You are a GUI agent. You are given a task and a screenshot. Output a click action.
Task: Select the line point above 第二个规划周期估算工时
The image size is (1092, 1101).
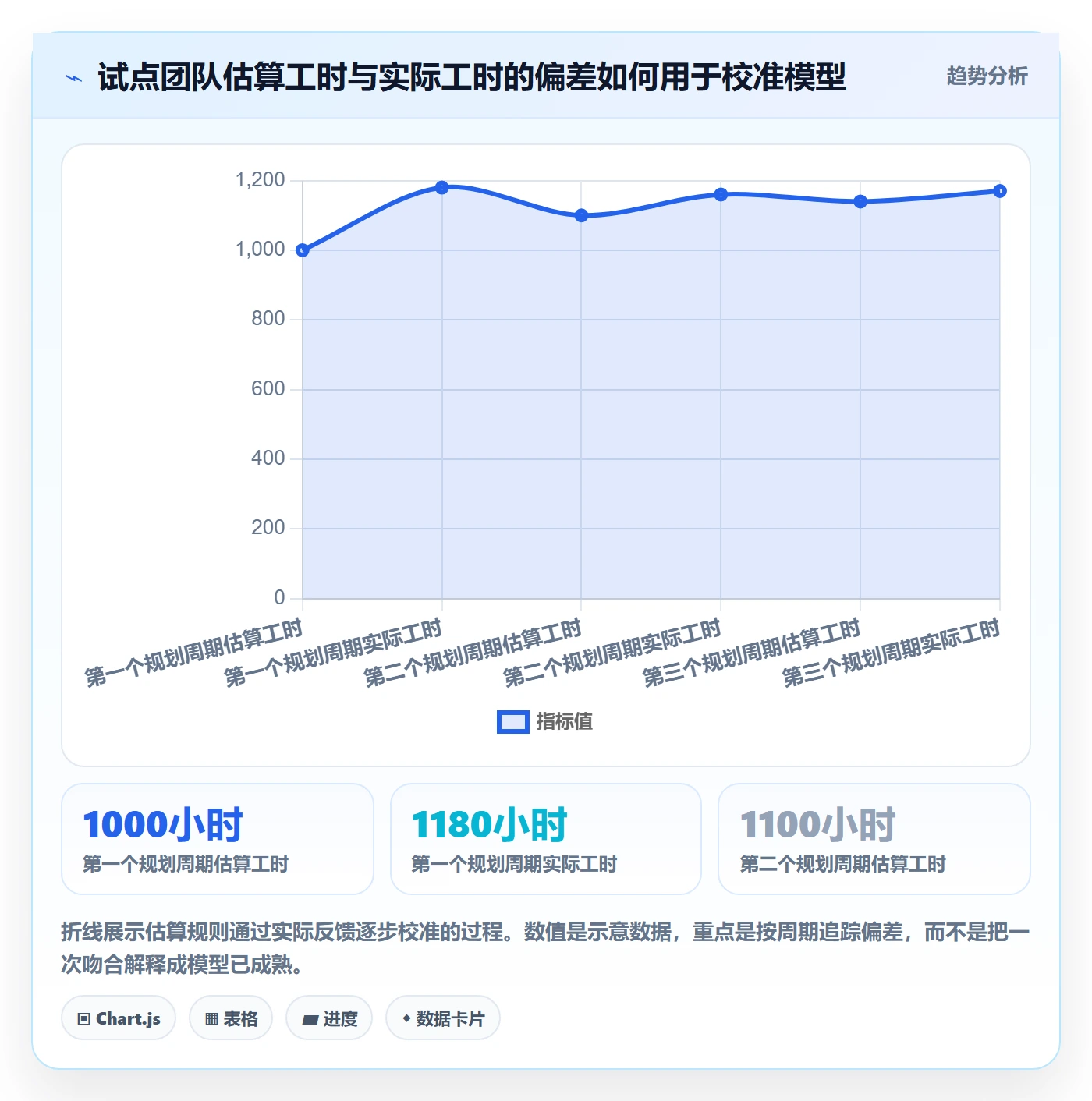(x=581, y=215)
